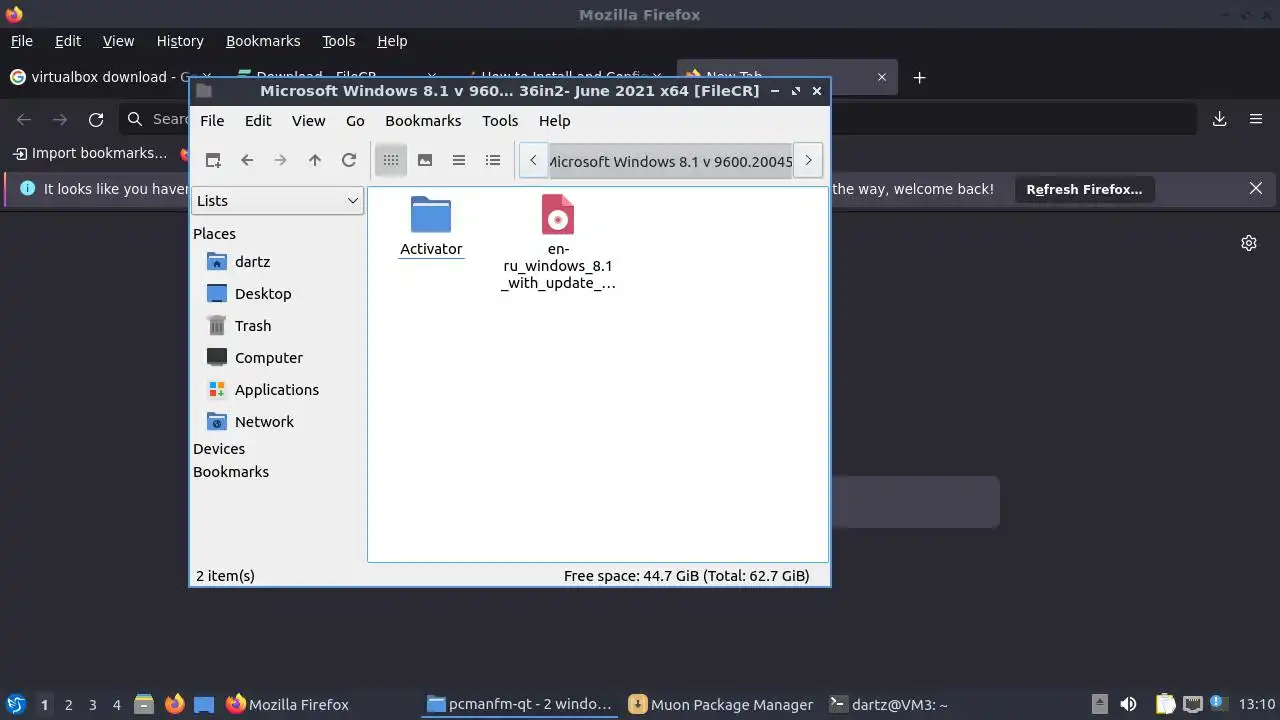1280x720 pixels.
Task: Open file manager File menu
Action: pyautogui.click(x=212, y=121)
